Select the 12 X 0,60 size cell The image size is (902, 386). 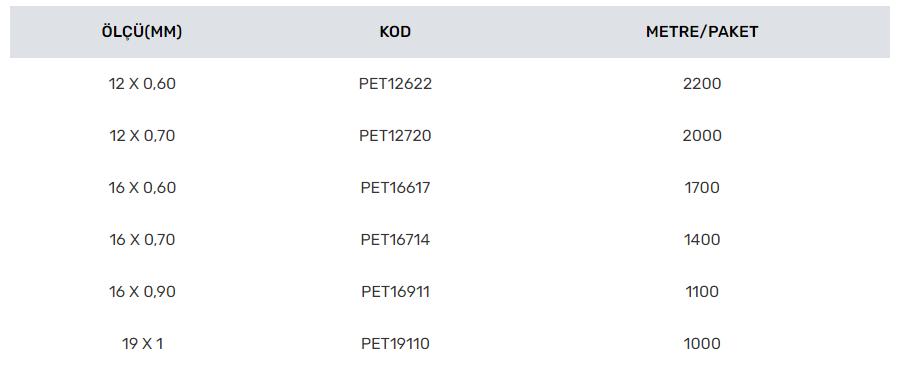coord(142,84)
